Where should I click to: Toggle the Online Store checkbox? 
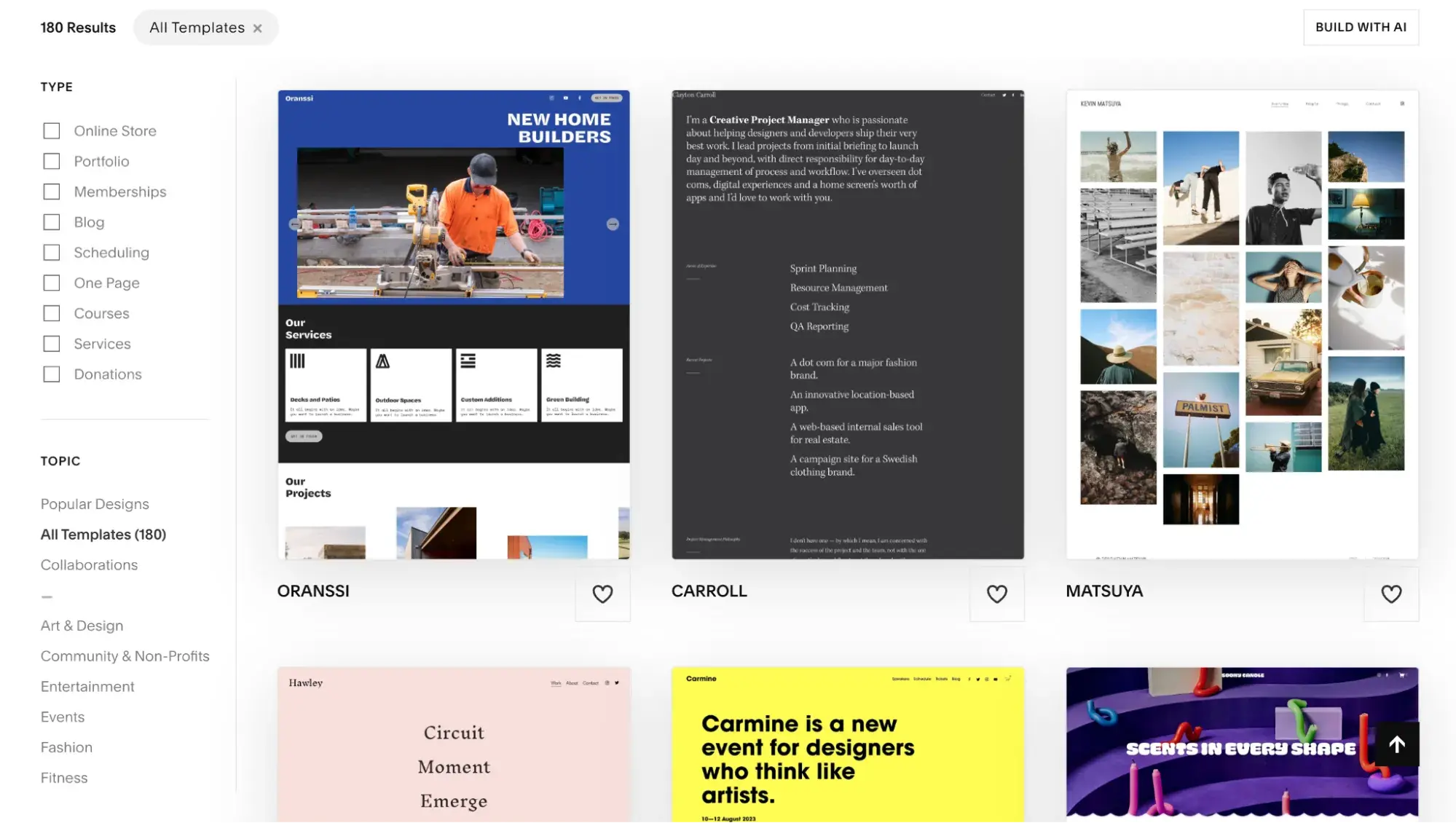(x=51, y=130)
